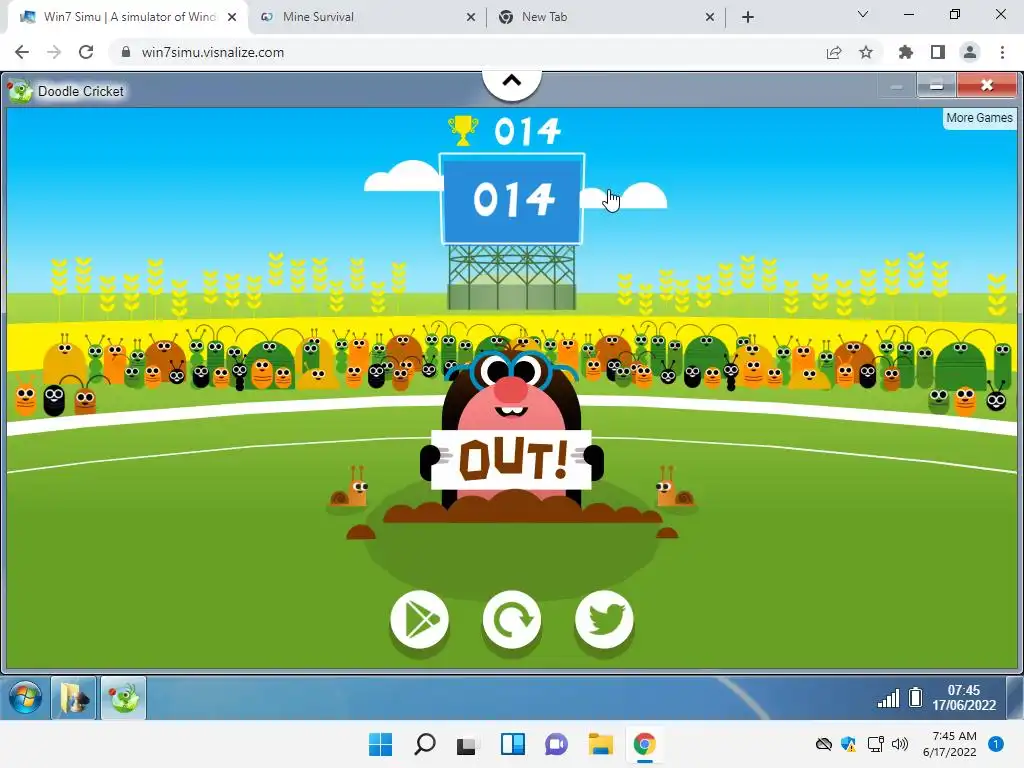This screenshot has height=768, width=1024.
Task: Toggle Chrome side panel icon
Action: click(938, 52)
